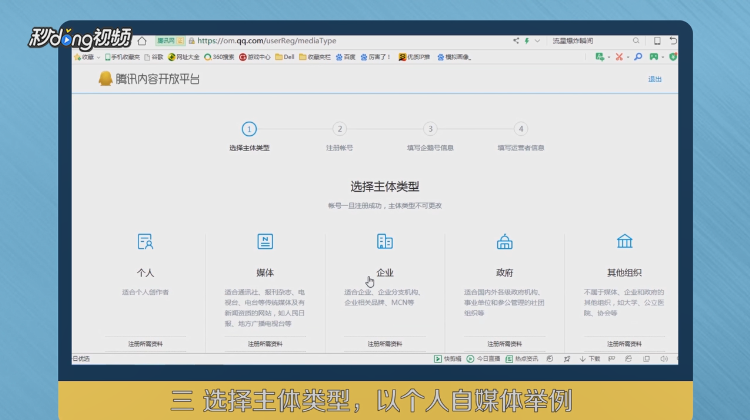
Task: Open 注册所需资料 under 媒体
Action: (x=265, y=344)
